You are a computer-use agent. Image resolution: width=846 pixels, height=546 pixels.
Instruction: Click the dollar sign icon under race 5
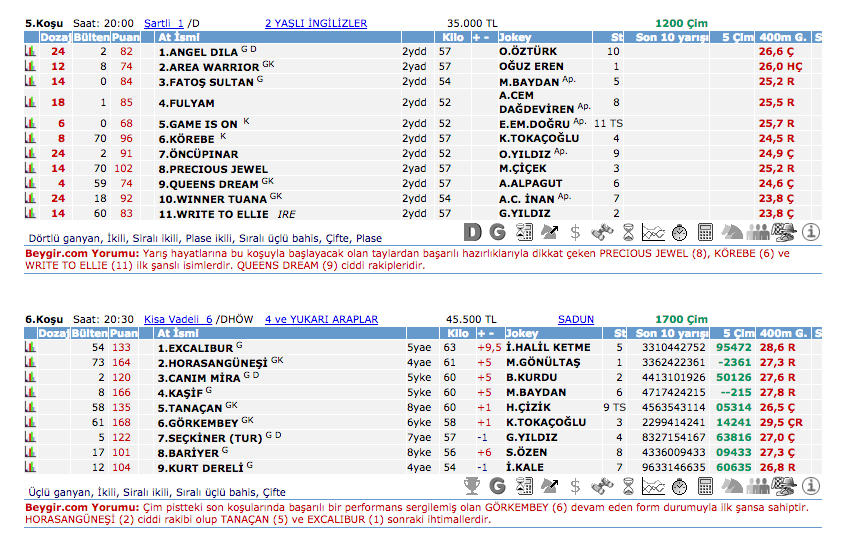(x=575, y=232)
